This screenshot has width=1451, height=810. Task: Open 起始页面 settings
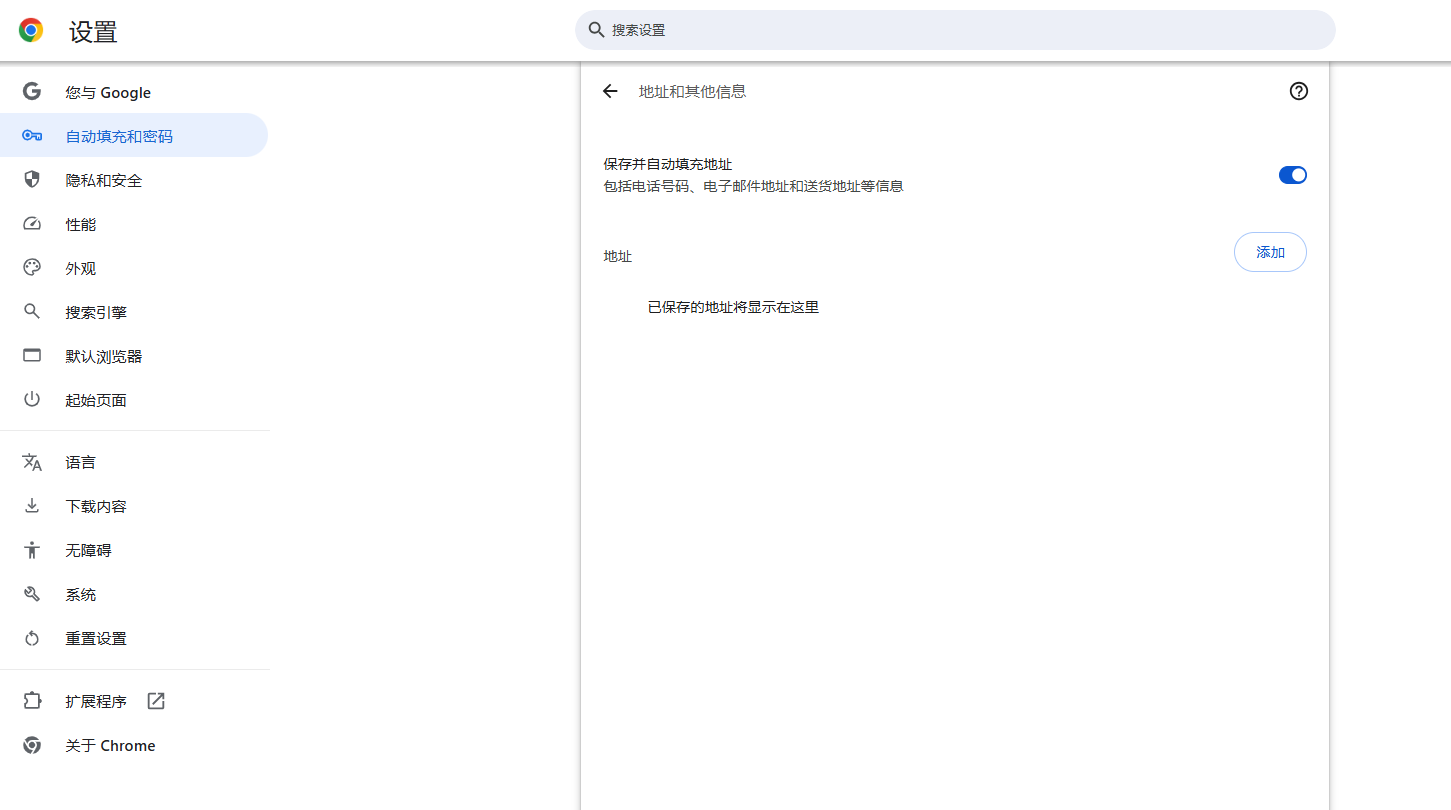[135, 400]
